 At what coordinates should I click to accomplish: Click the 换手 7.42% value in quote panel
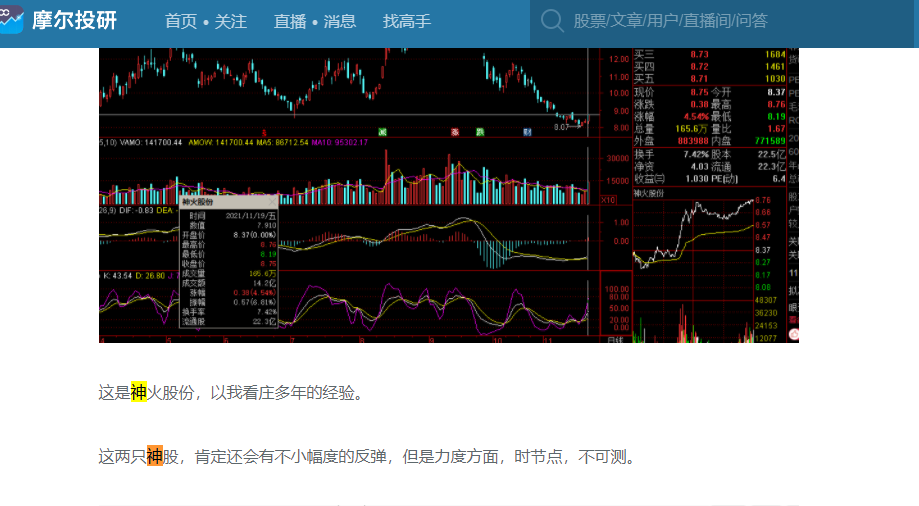pos(696,154)
